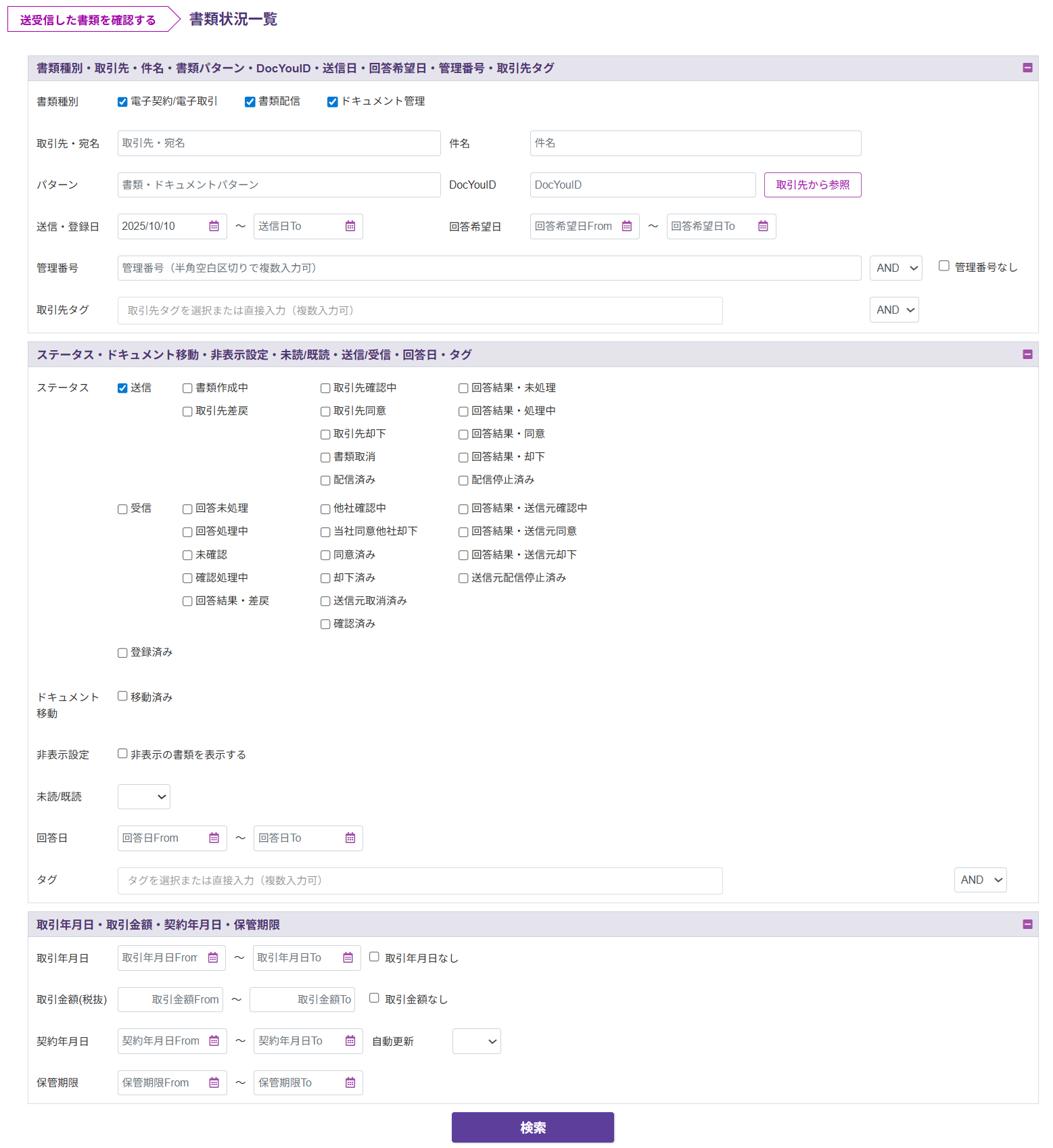Viewport: 1053px width, 1148px height.
Task: Check 回答未処理 status
Action: (x=187, y=509)
